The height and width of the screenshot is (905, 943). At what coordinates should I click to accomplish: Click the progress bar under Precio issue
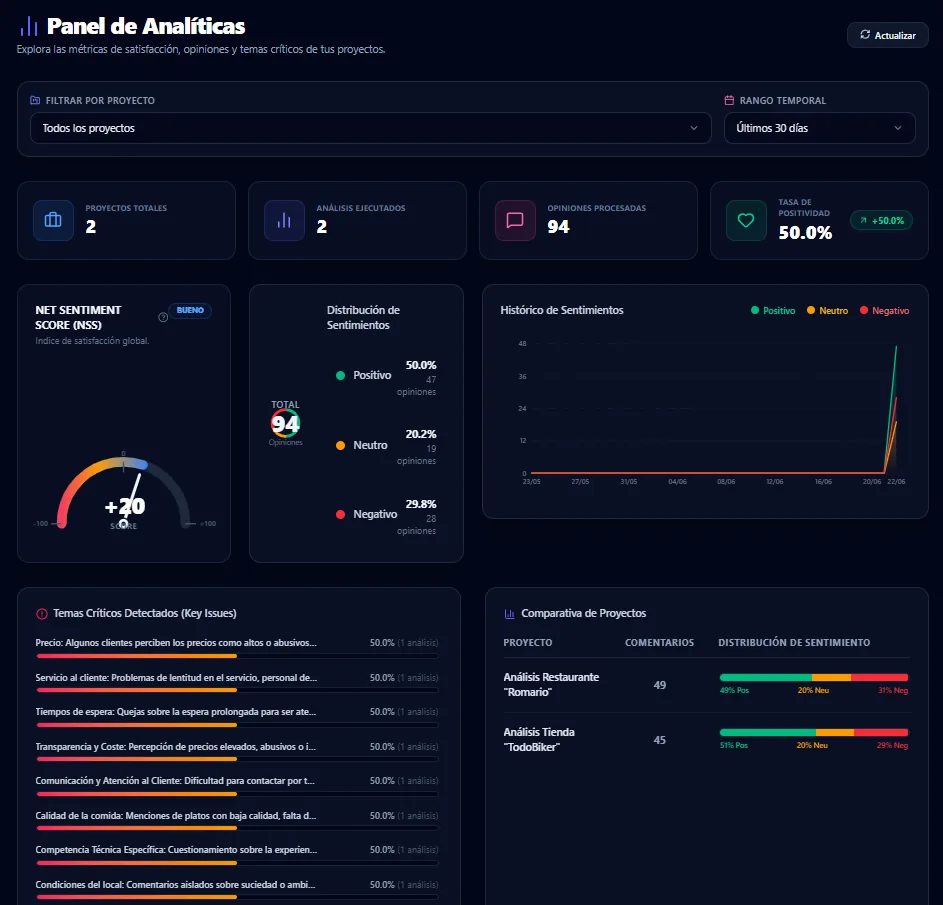click(237, 656)
